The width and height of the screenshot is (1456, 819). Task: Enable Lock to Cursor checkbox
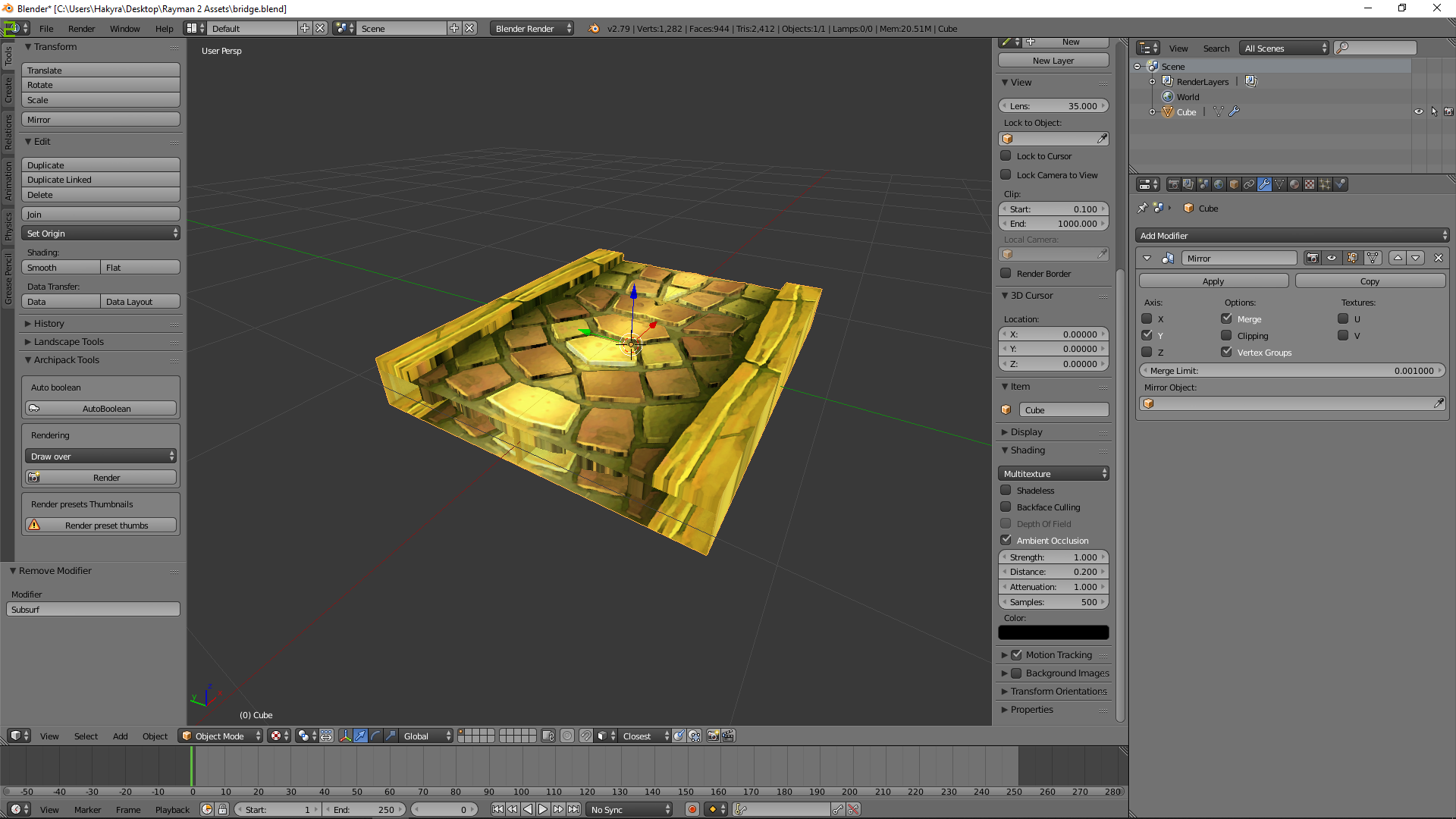click(x=1006, y=155)
